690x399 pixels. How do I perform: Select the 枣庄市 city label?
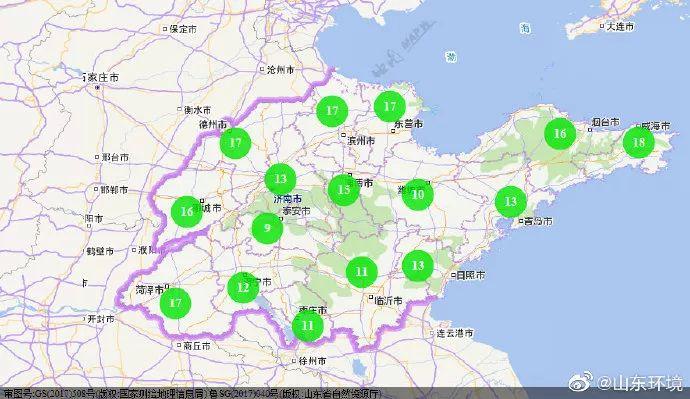click(x=313, y=310)
